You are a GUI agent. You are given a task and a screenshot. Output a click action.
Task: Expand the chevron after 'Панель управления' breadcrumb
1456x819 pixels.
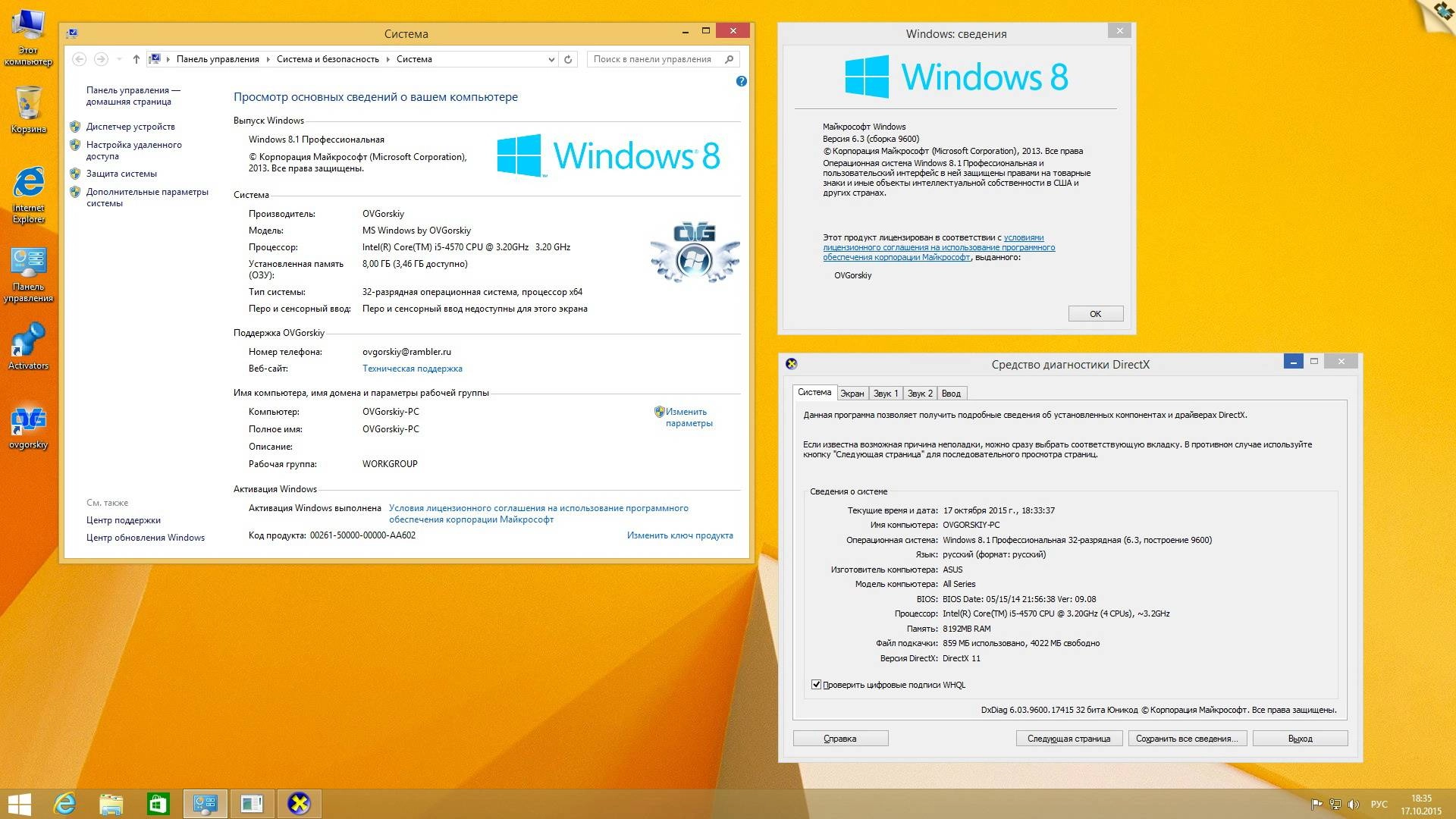pyautogui.click(x=268, y=59)
